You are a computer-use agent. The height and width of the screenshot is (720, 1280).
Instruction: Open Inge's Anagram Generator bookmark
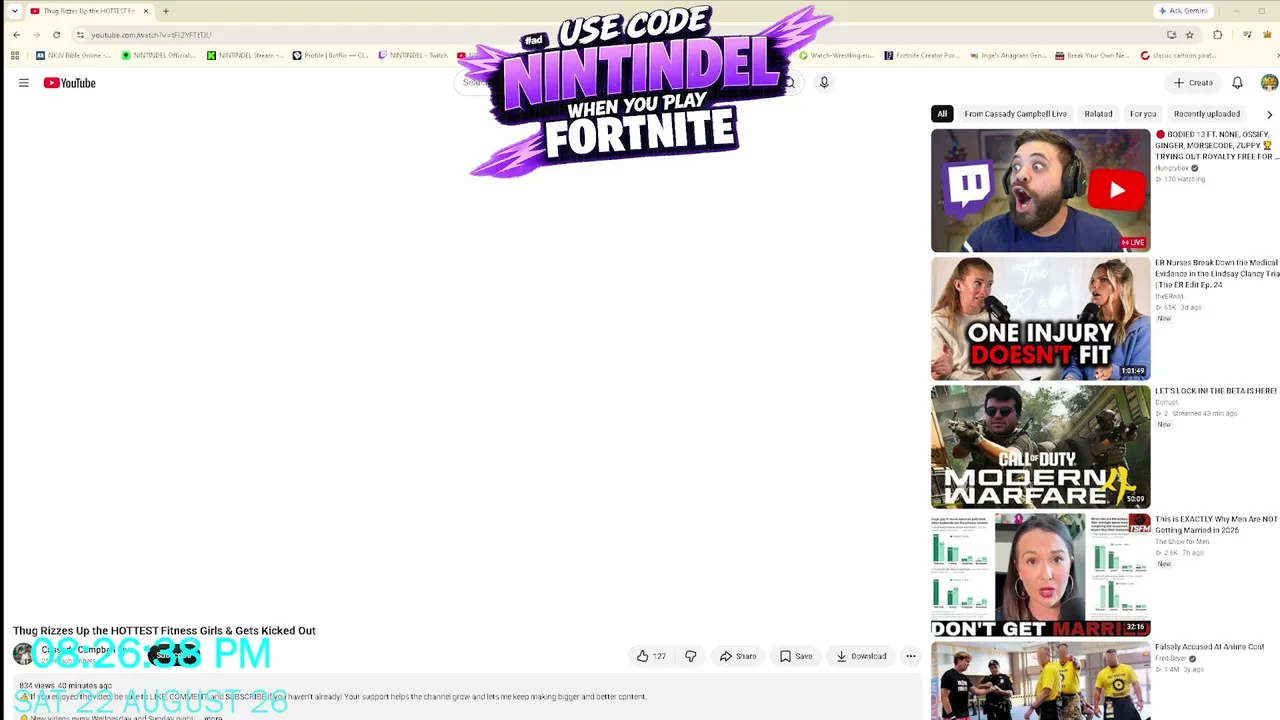click(x=1008, y=56)
